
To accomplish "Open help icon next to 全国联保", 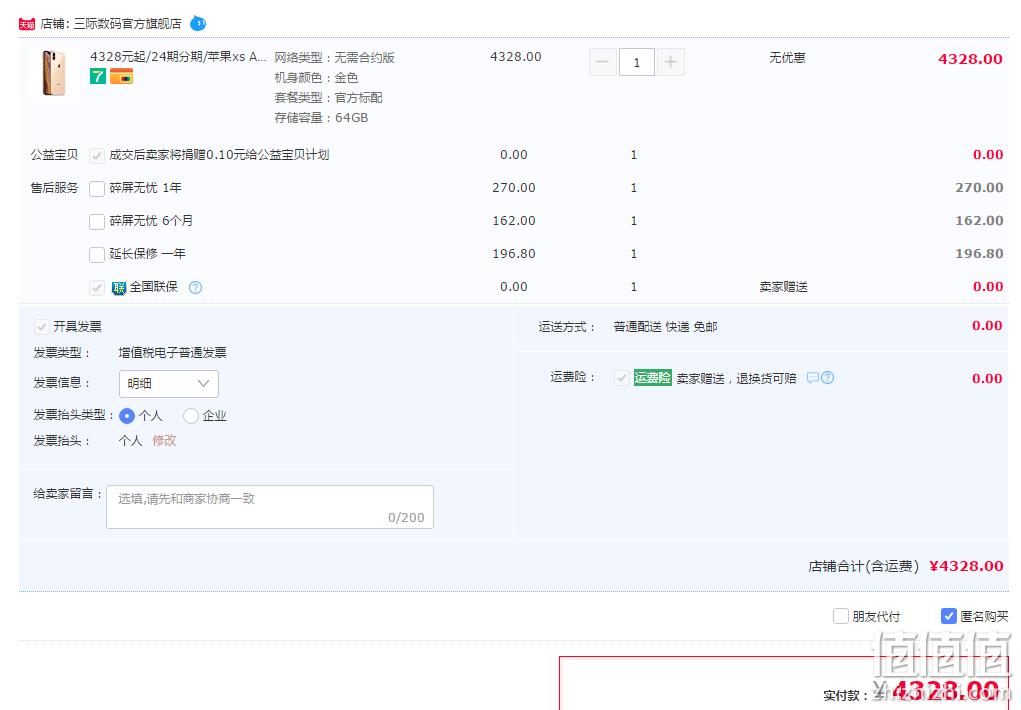I will click(x=195, y=287).
